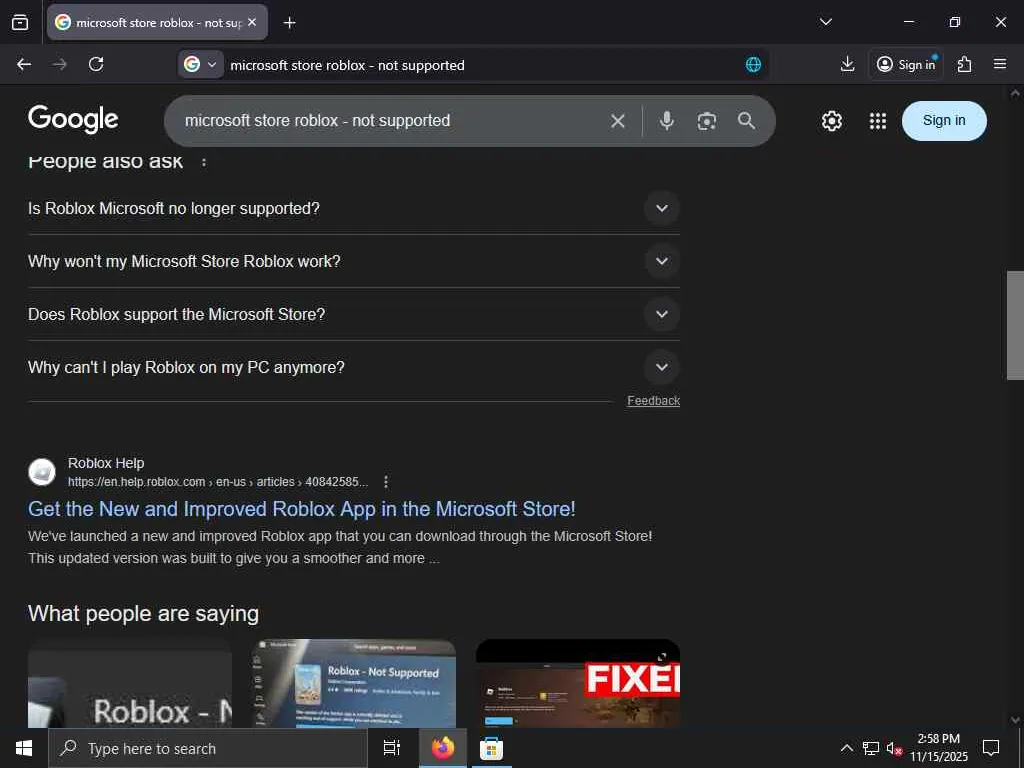Open People also ask options menu
This screenshot has width=1024, height=768.
(x=204, y=162)
